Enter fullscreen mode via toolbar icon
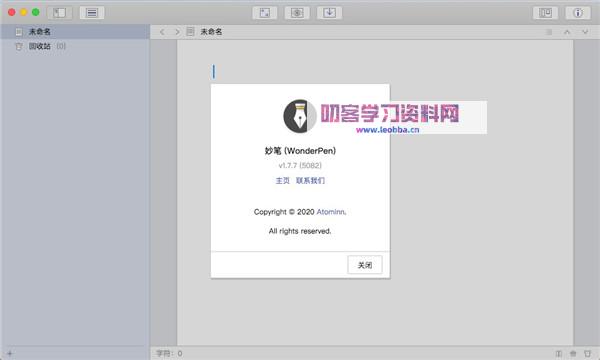 (x=265, y=13)
